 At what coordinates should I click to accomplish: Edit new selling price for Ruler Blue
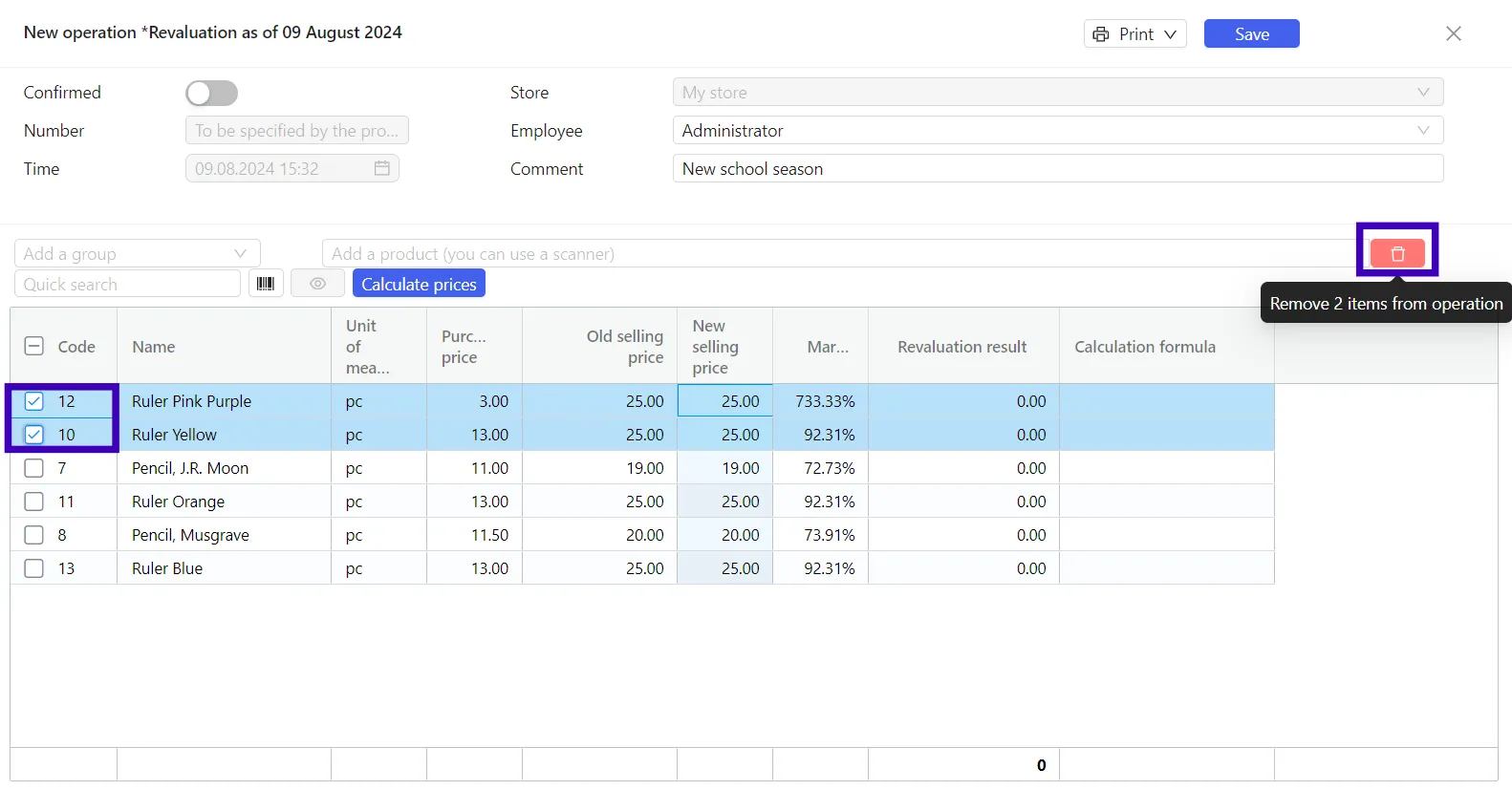724,568
